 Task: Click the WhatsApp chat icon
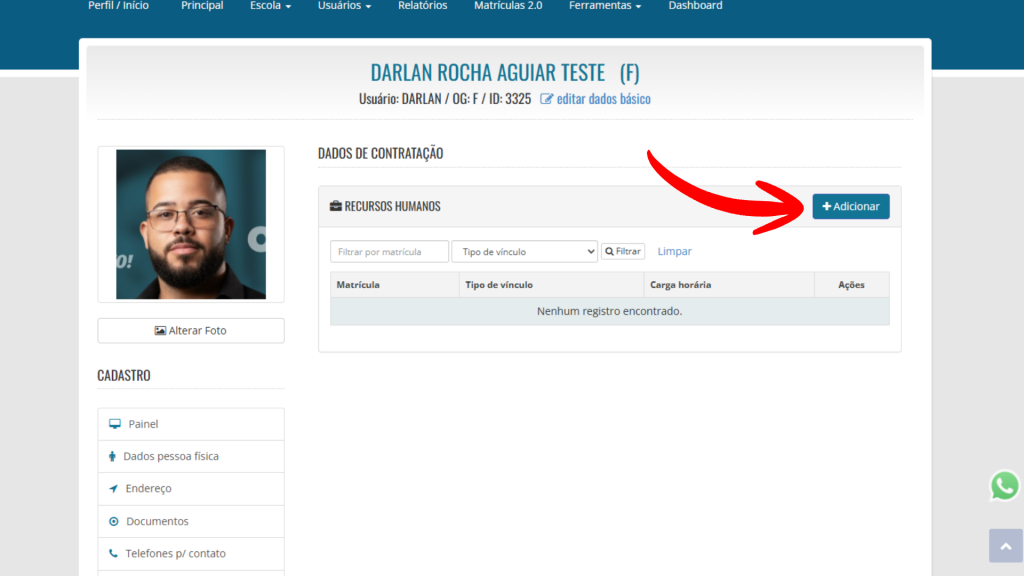(x=1004, y=486)
